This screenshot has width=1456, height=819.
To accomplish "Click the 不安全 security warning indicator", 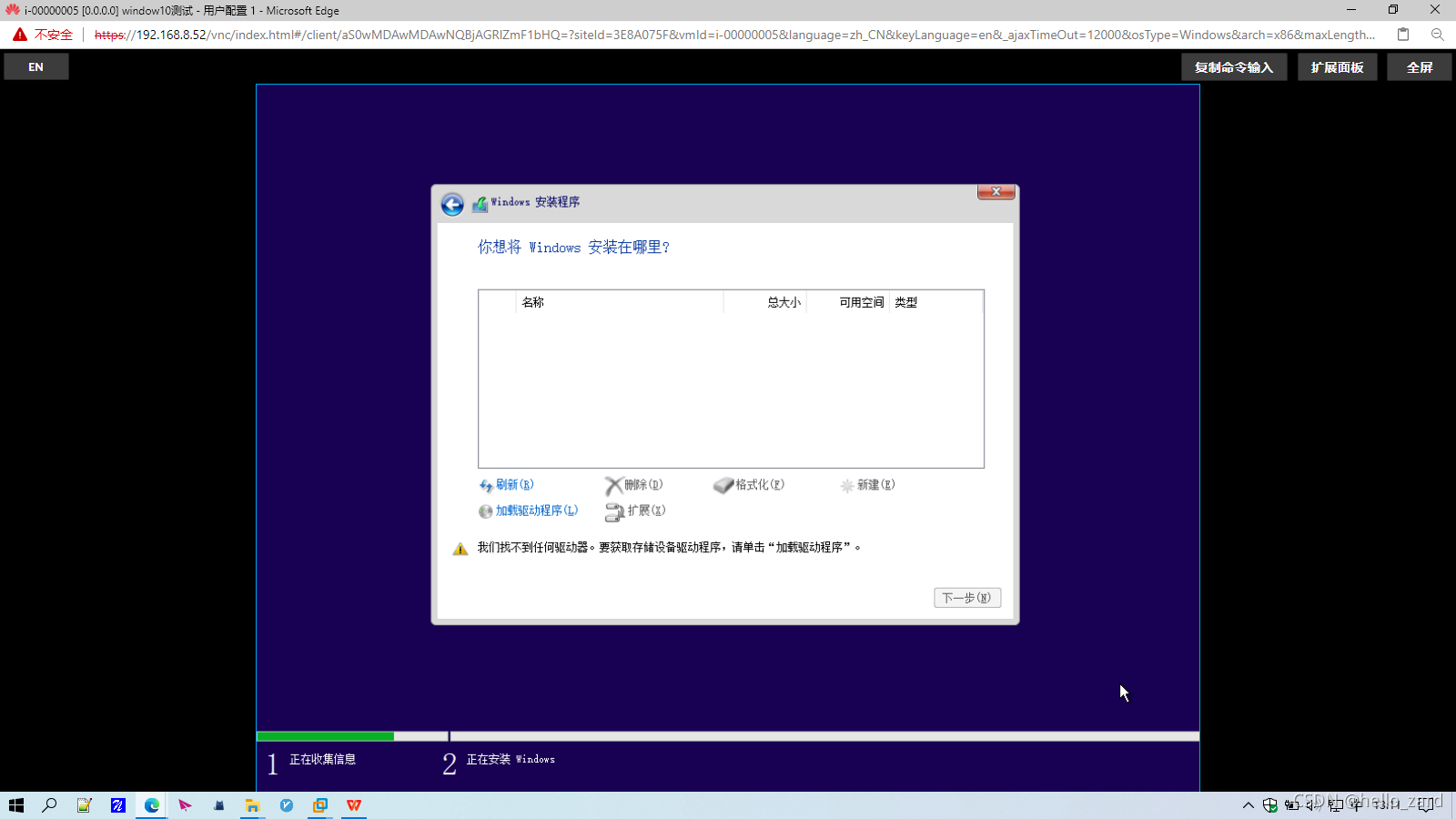I will pyautogui.click(x=43, y=35).
